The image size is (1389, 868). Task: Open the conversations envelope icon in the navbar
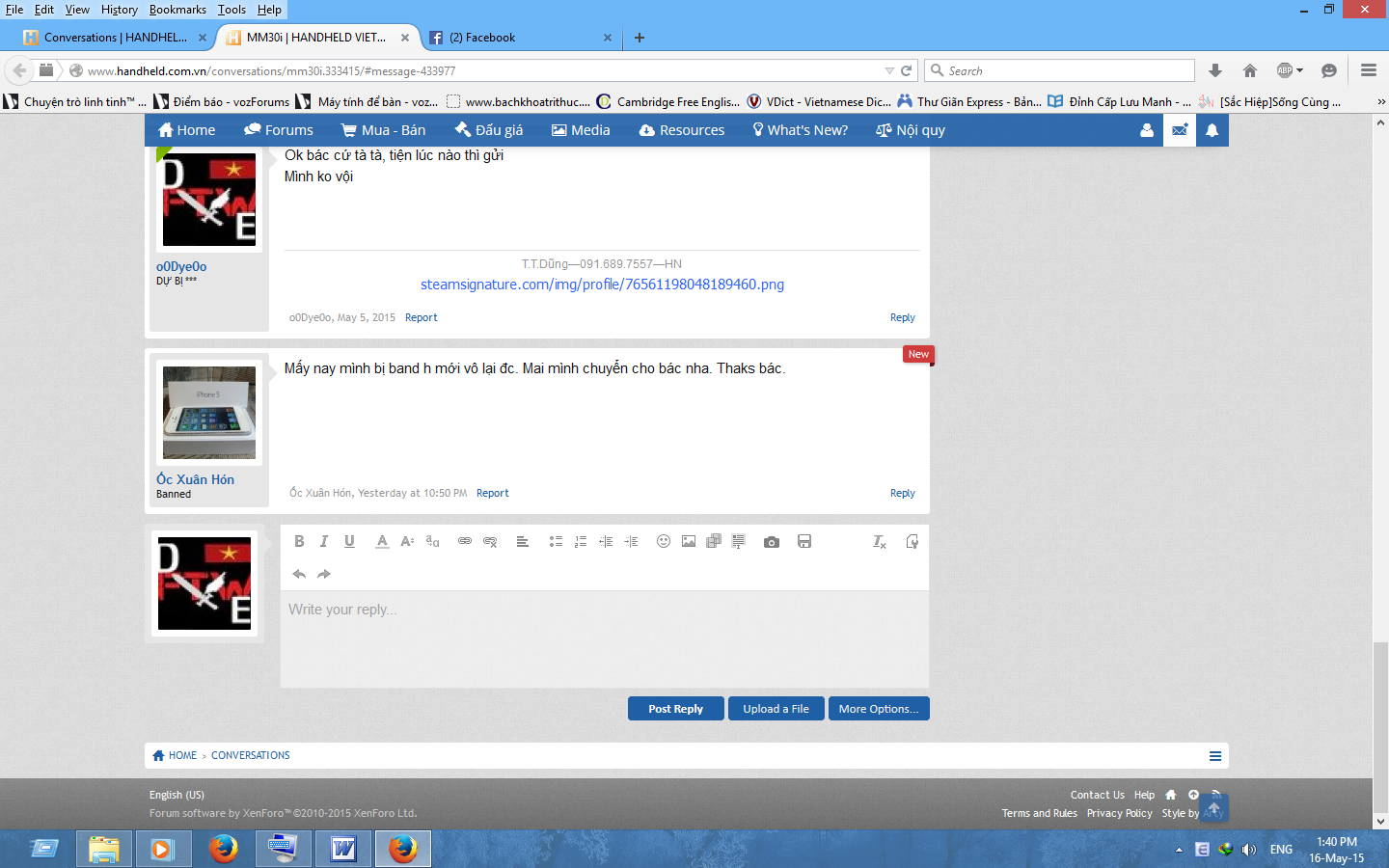[1180, 130]
